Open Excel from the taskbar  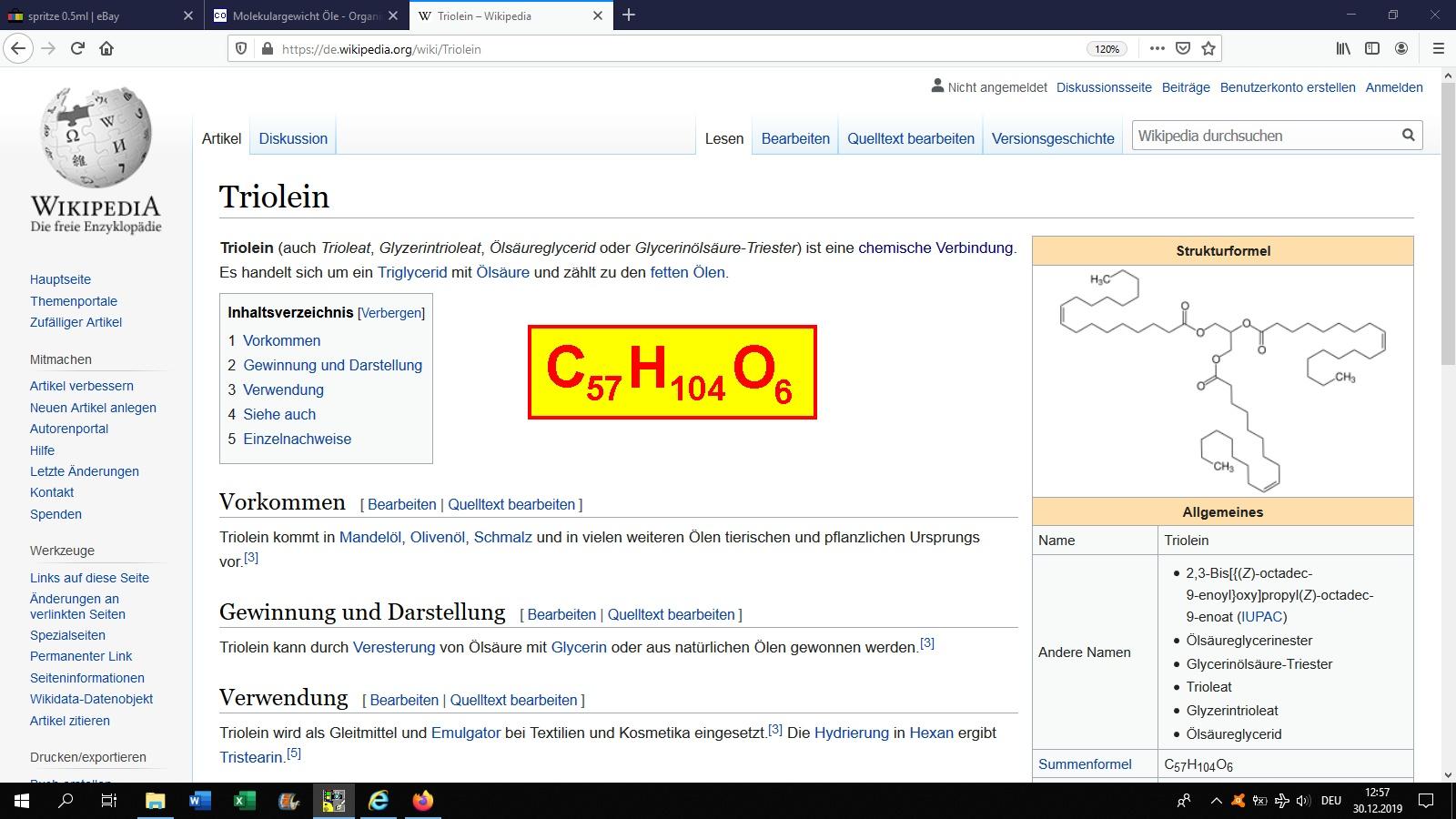pos(244,801)
